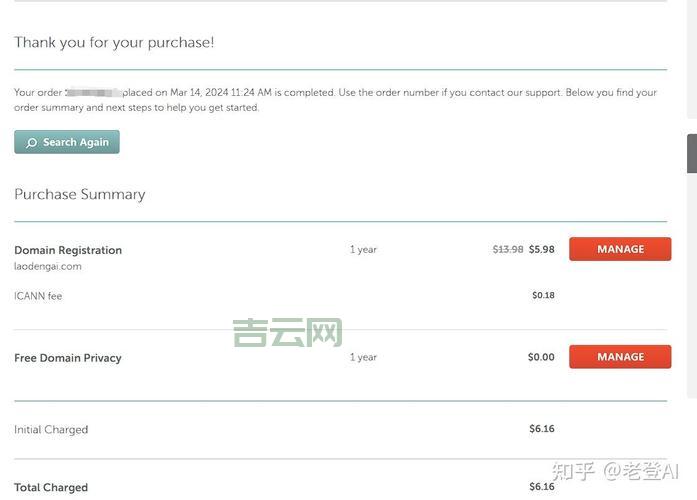Screen dimensions: 697x500
Task: Open Manage for Free Domain Privacy
Action: coord(620,357)
